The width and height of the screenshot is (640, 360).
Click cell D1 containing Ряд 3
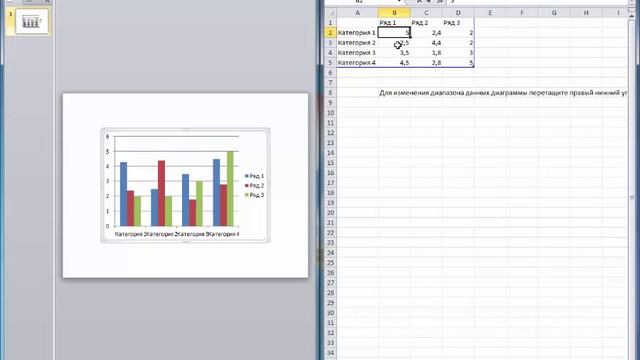pyautogui.click(x=458, y=22)
